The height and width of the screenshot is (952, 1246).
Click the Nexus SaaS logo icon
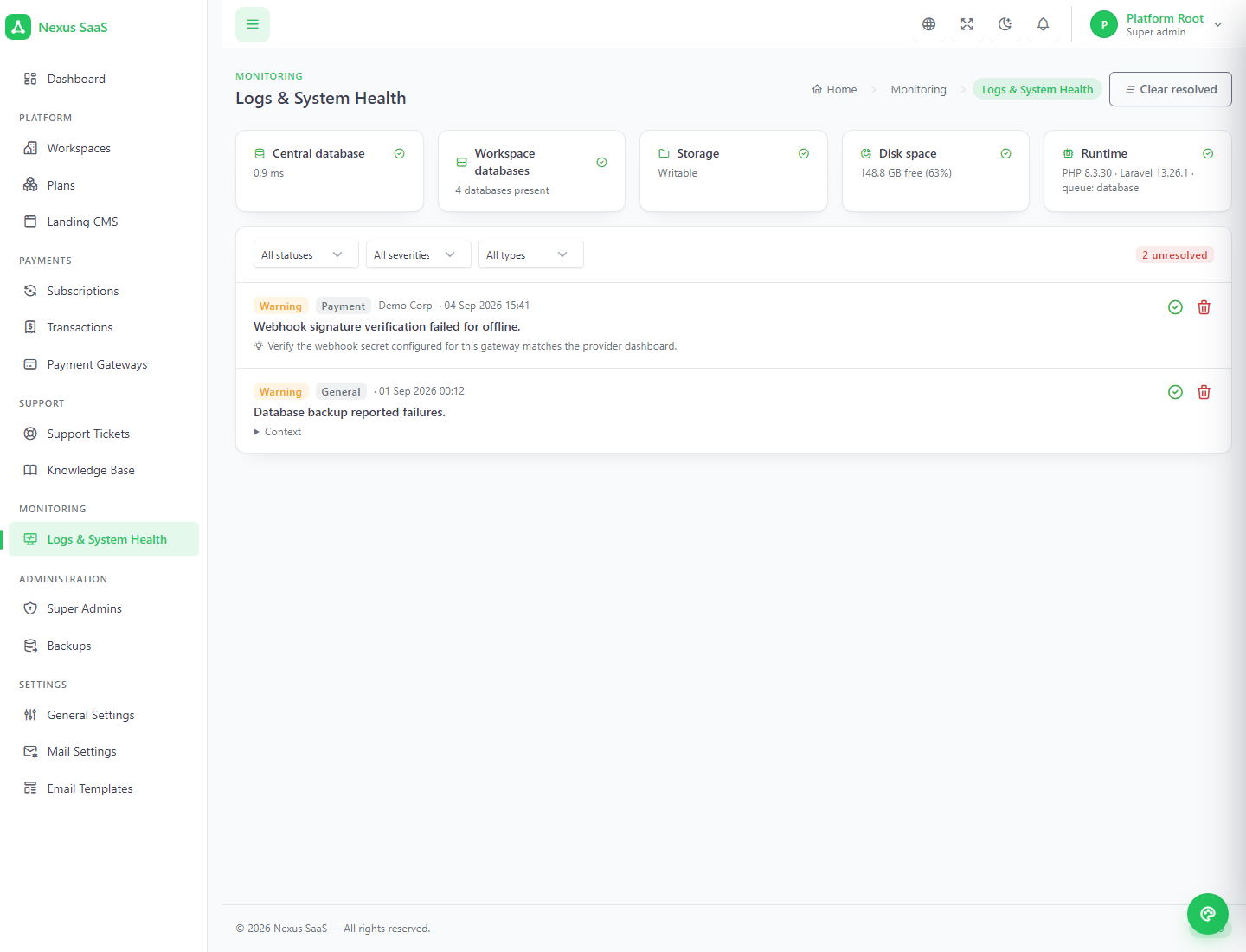pos(18,27)
